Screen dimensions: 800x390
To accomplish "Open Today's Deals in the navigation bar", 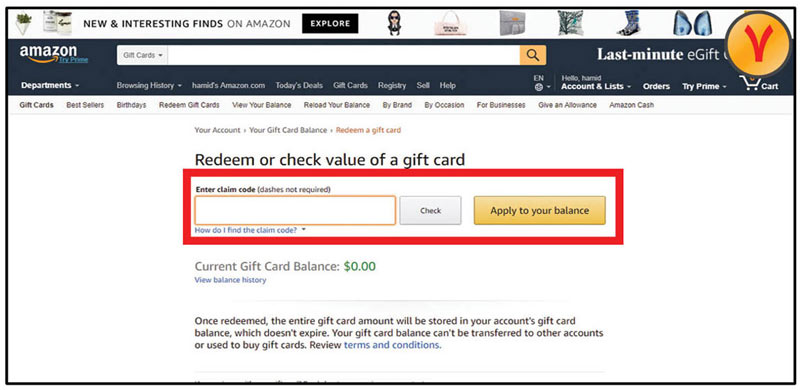I will pos(299,85).
